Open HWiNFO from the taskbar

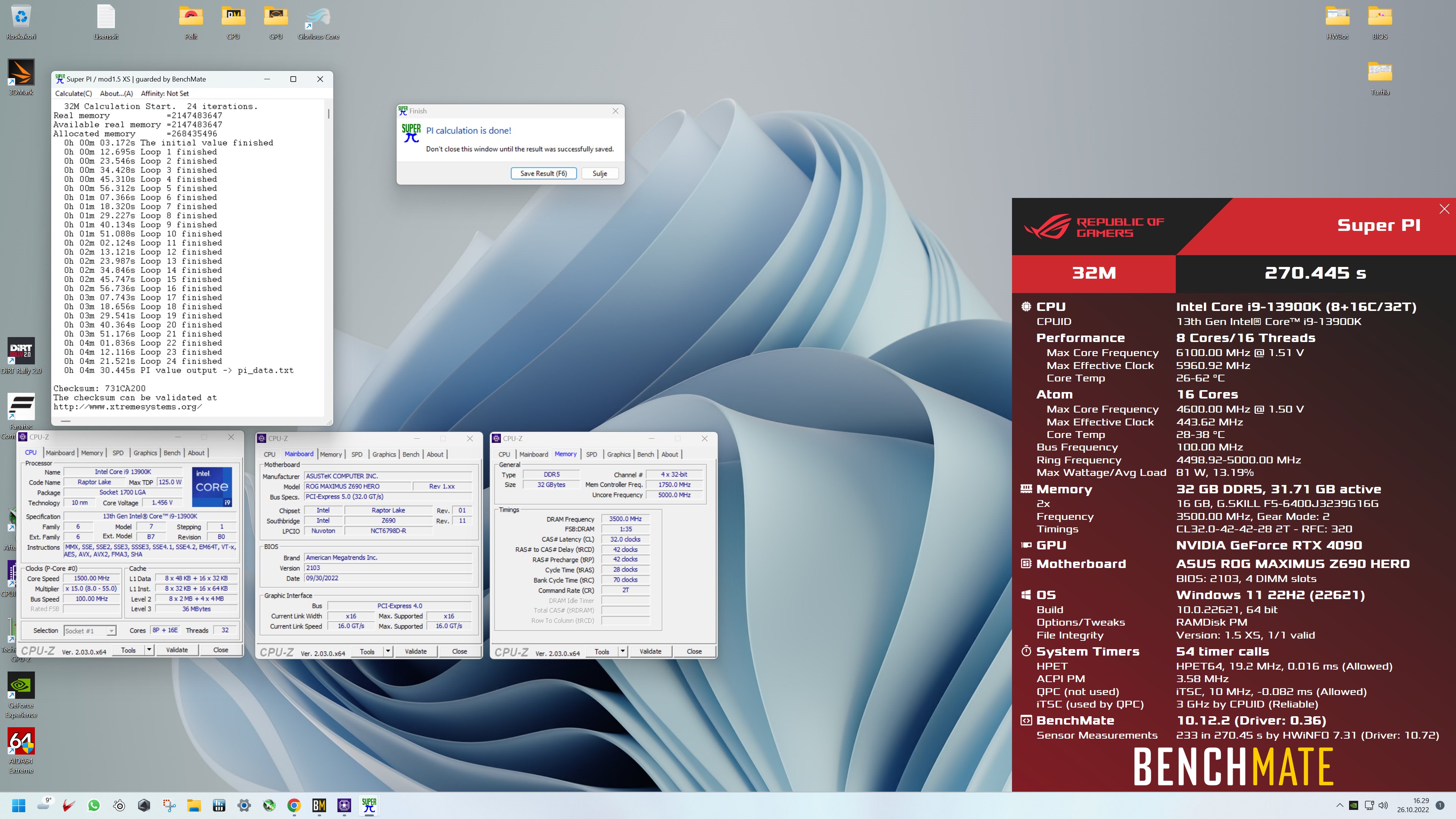219,805
